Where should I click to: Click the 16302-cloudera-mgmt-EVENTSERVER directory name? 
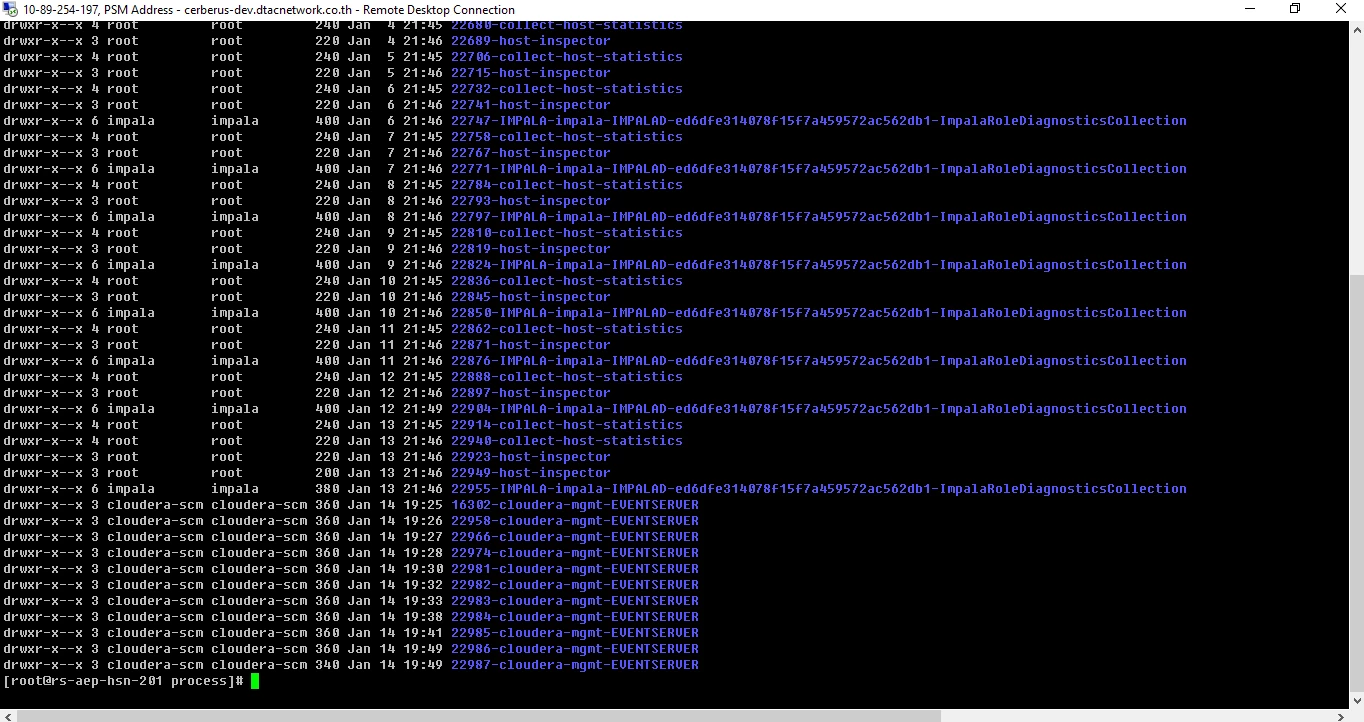tap(575, 505)
